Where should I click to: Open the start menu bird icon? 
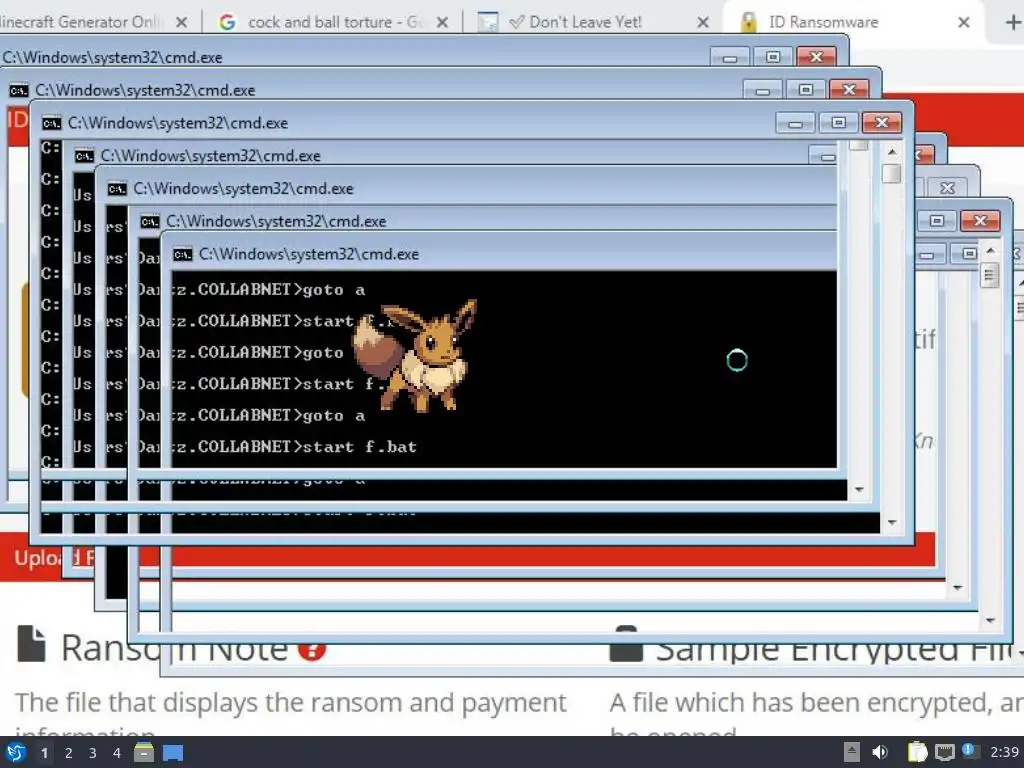[15, 753]
